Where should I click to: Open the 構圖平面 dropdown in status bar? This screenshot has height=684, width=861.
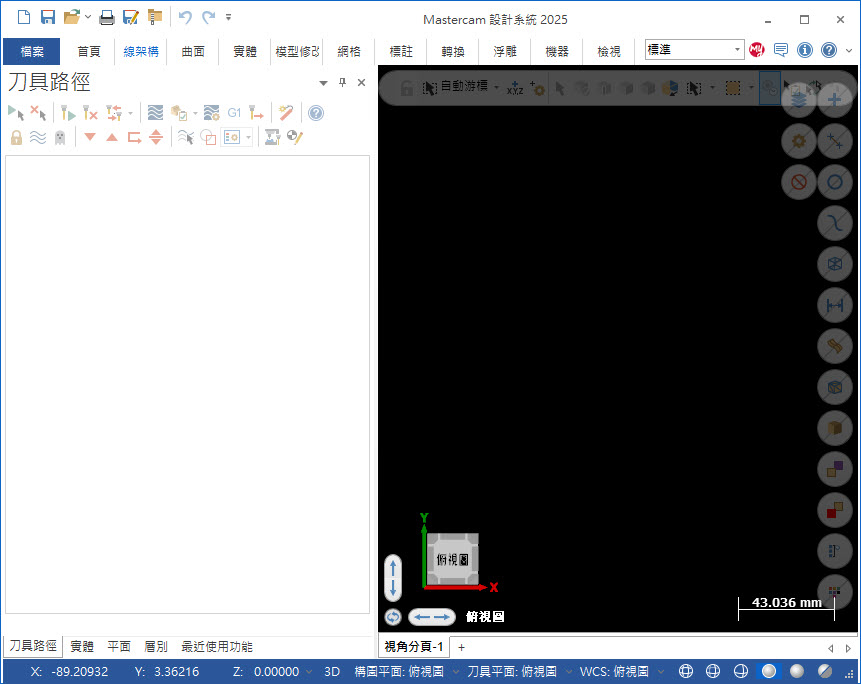pos(456,672)
